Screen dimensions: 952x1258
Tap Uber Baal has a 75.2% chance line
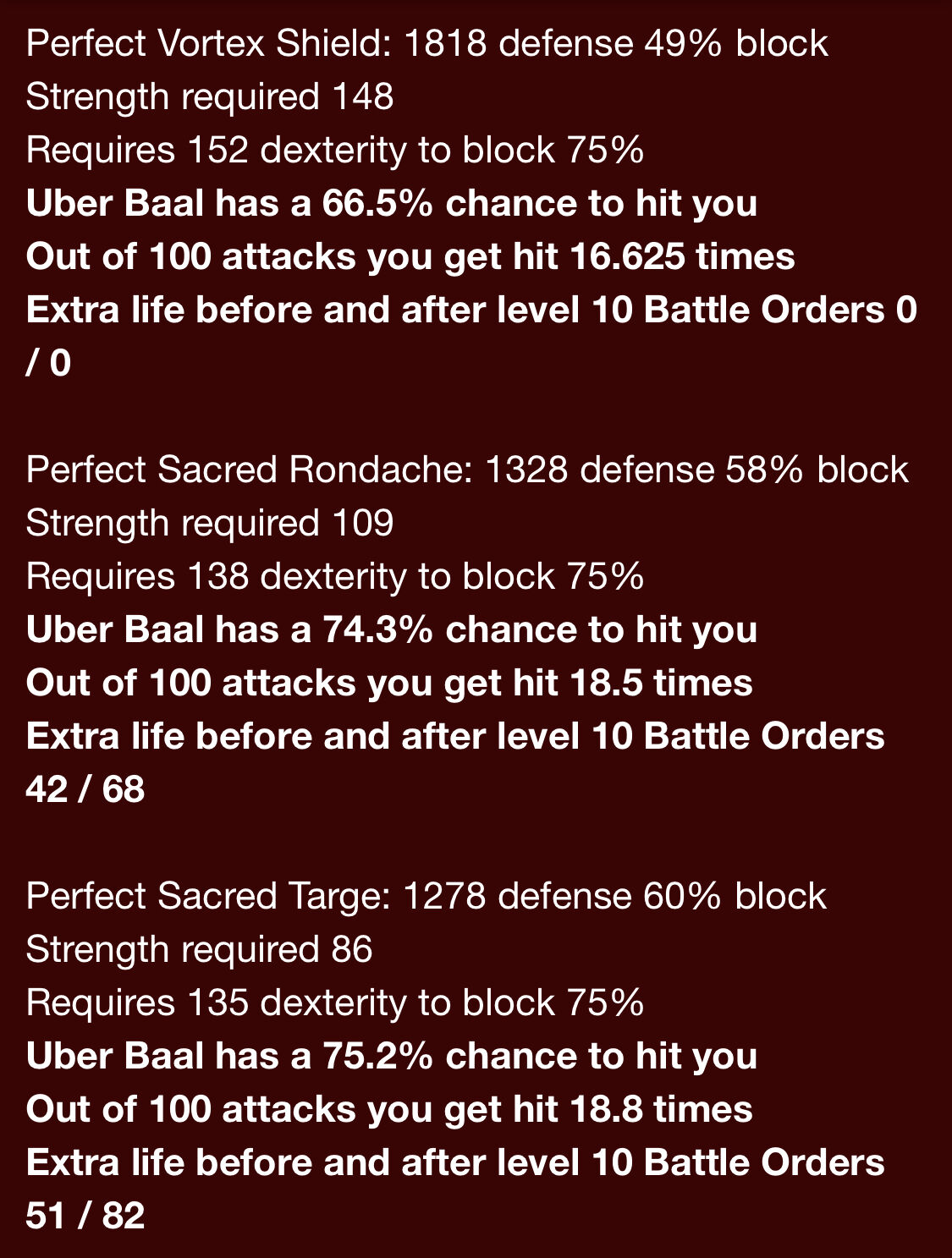(x=392, y=1057)
